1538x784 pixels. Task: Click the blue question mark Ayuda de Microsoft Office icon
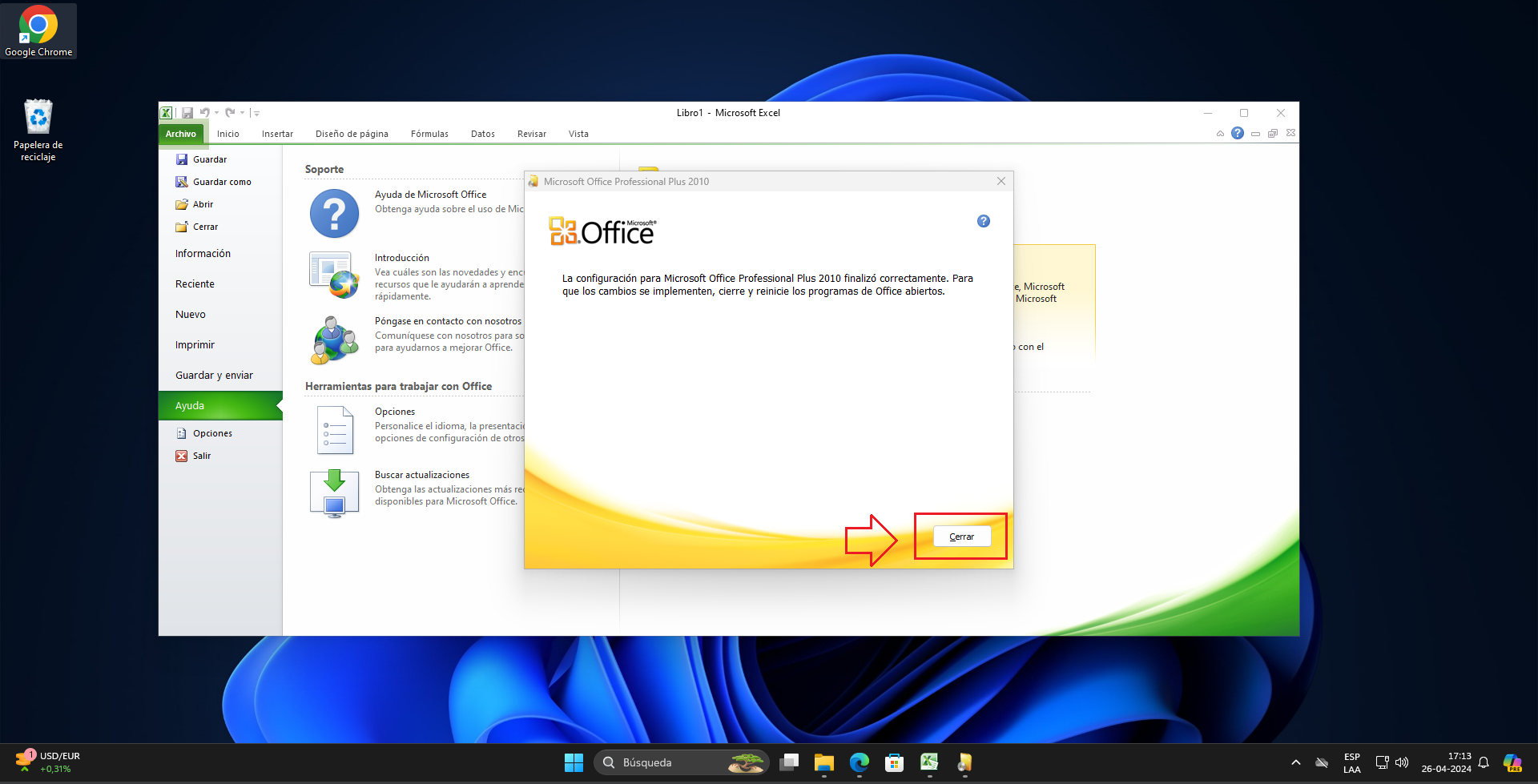[334, 214]
